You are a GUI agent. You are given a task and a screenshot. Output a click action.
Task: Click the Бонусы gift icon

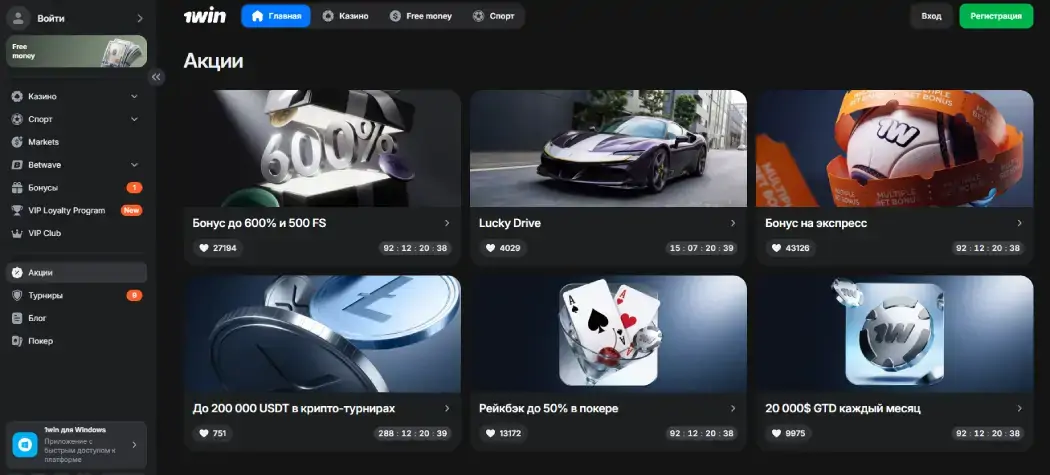17,188
